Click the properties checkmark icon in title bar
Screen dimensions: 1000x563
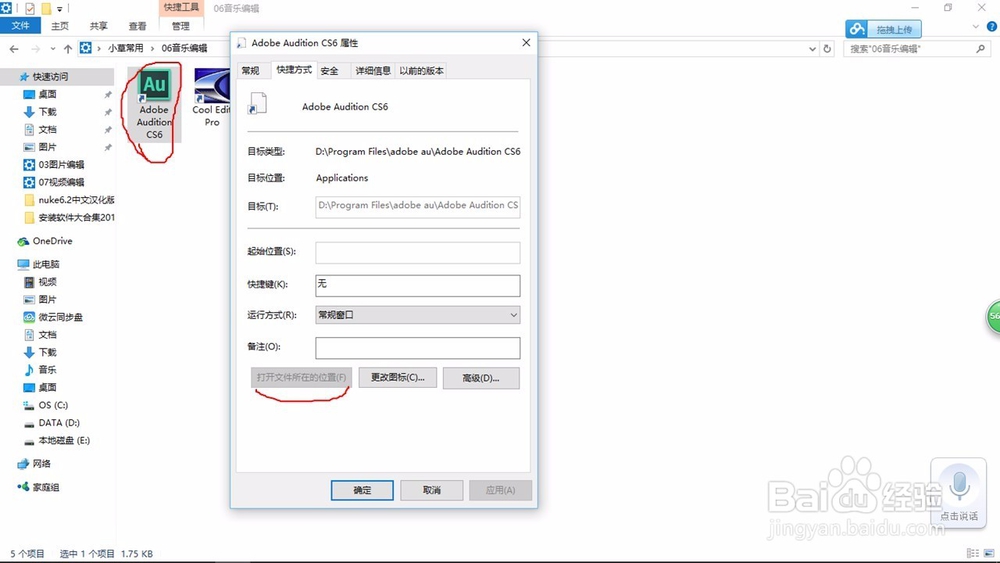[x=30, y=9]
